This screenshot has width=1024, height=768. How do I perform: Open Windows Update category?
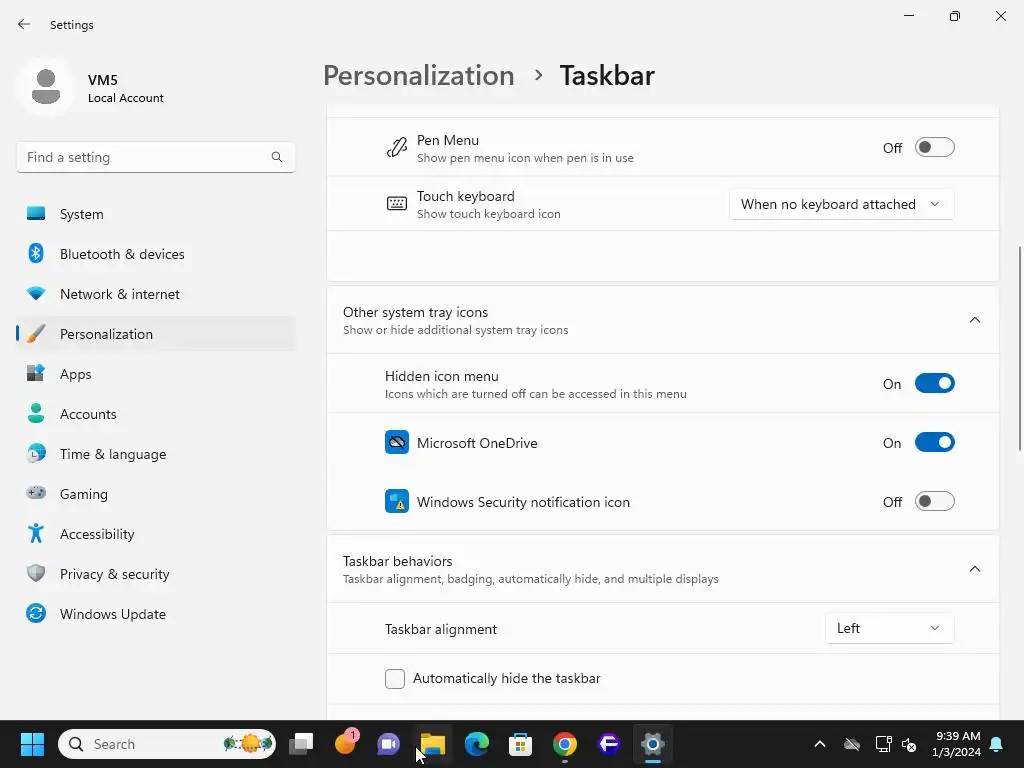[x=156, y=614]
